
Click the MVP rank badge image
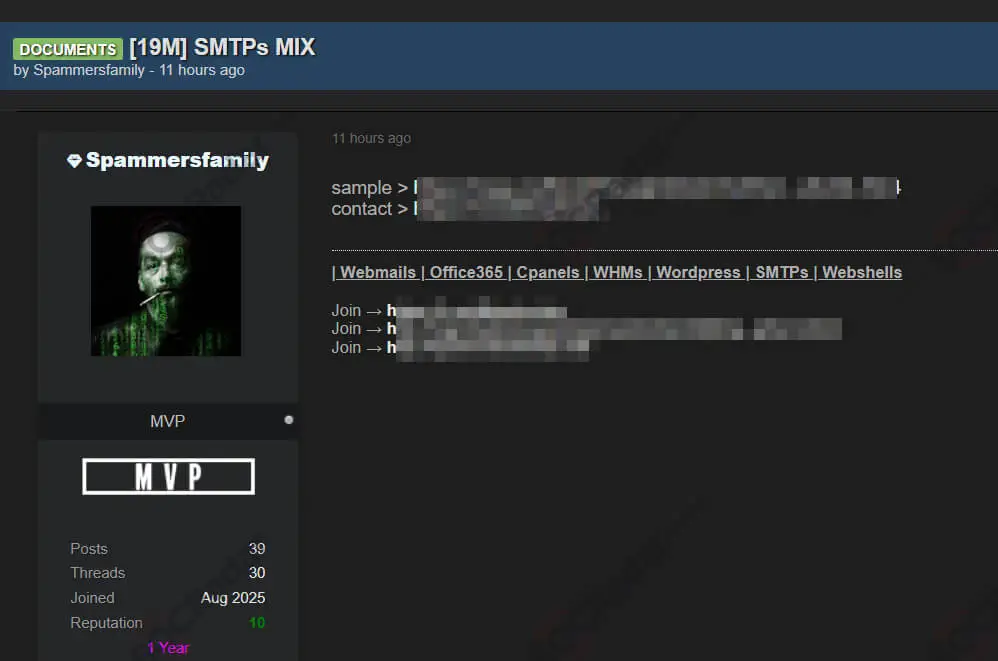[168, 476]
